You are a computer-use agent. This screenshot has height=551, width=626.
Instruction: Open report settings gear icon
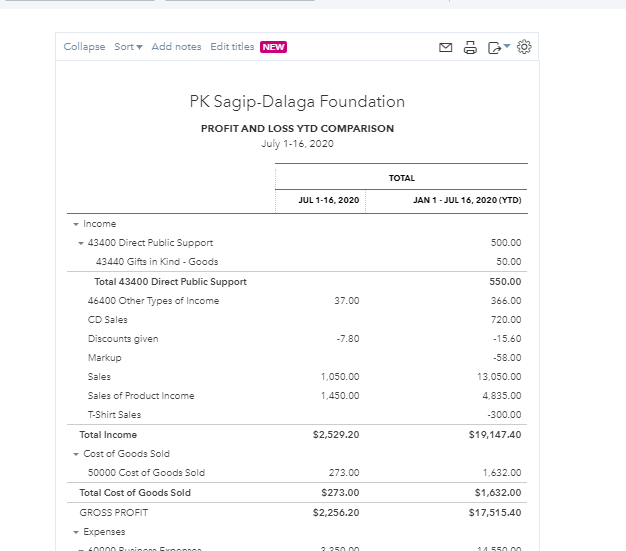(524, 47)
